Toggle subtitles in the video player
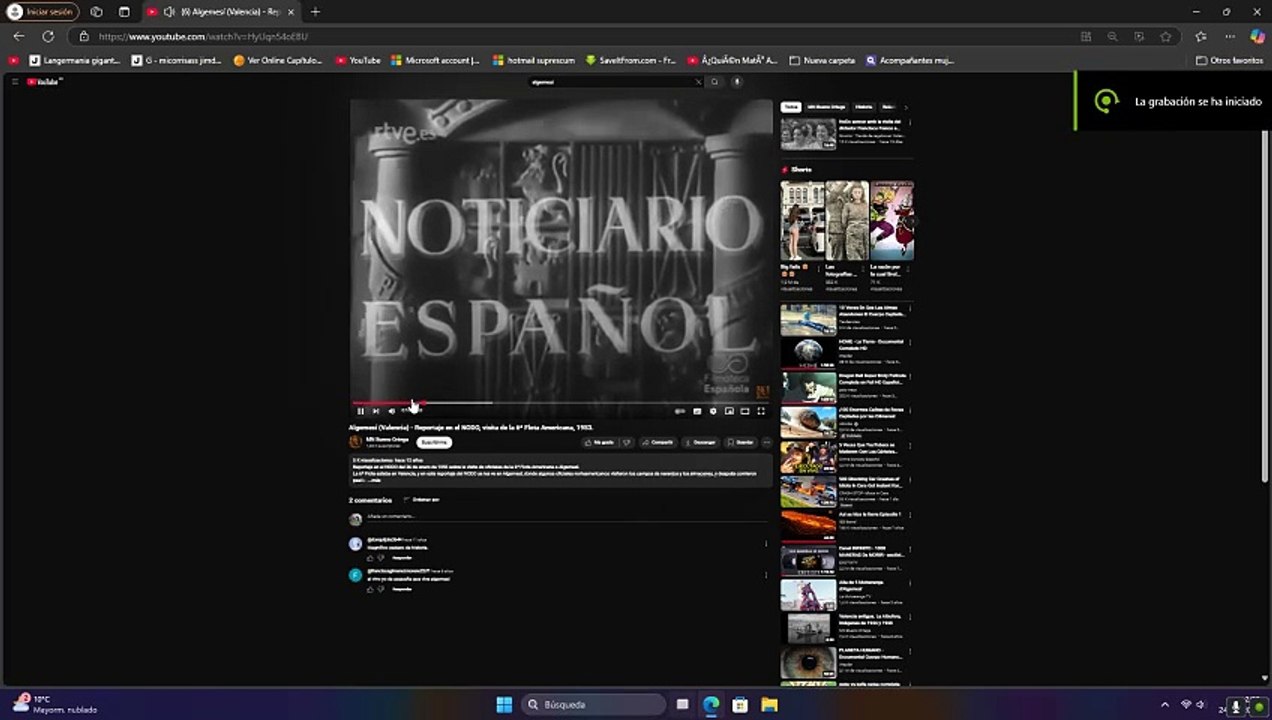The image size is (1272, 720). tap(697, 411)
